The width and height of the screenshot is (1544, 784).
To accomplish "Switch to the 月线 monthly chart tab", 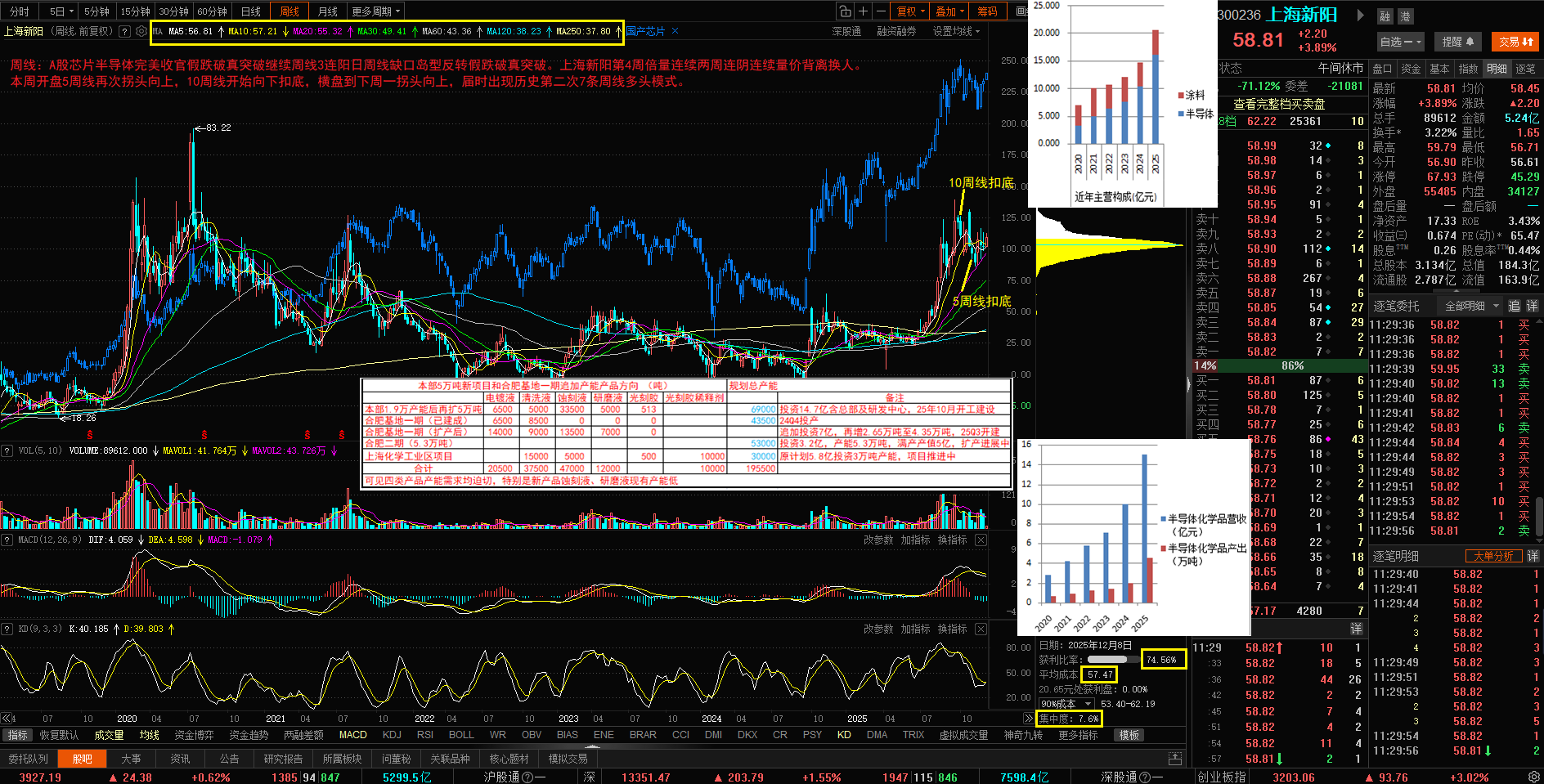I will click(x=328, y=11).
